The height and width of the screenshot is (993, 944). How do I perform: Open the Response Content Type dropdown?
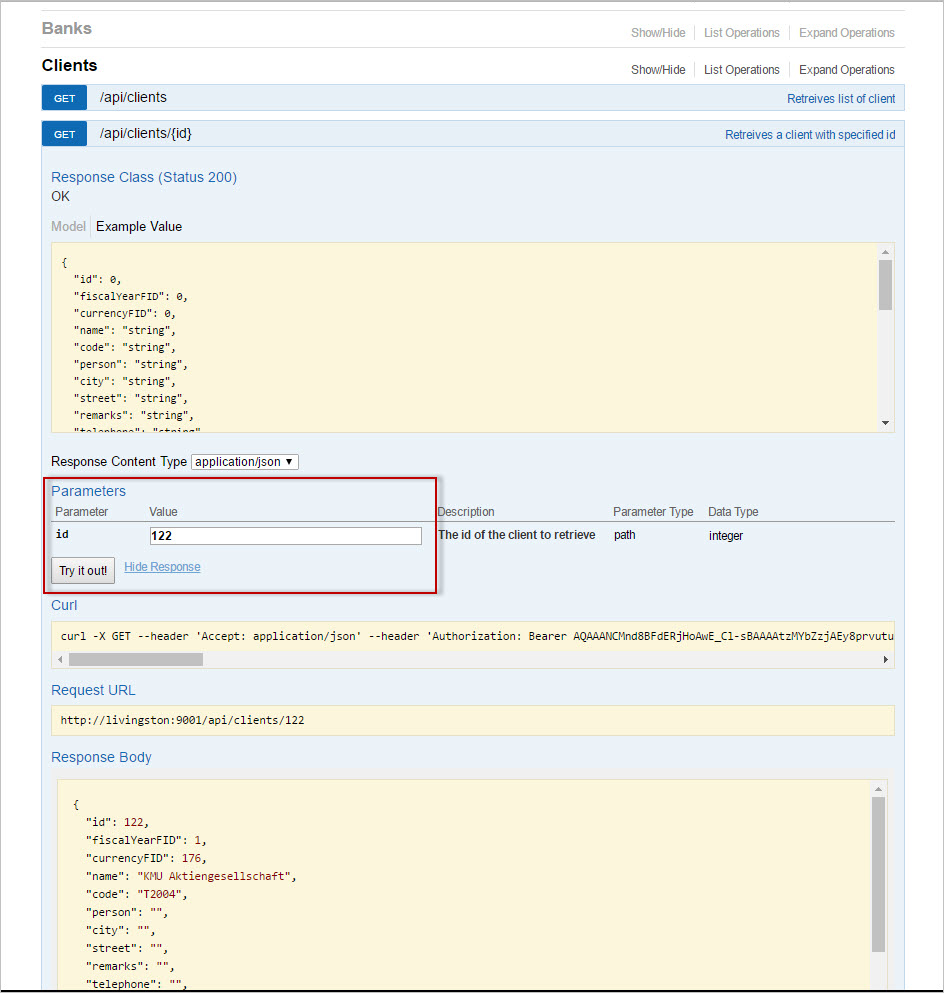pyautogui.click(x=244, y=461)
